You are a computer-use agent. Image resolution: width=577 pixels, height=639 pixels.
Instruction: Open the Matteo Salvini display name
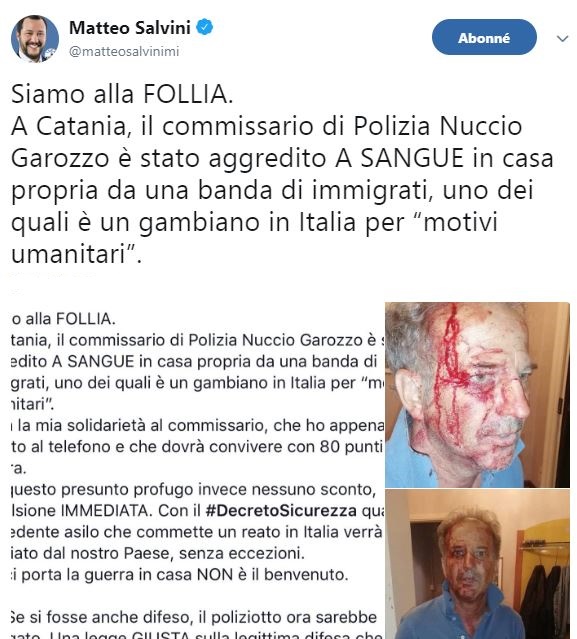click(x=130, y=28)
